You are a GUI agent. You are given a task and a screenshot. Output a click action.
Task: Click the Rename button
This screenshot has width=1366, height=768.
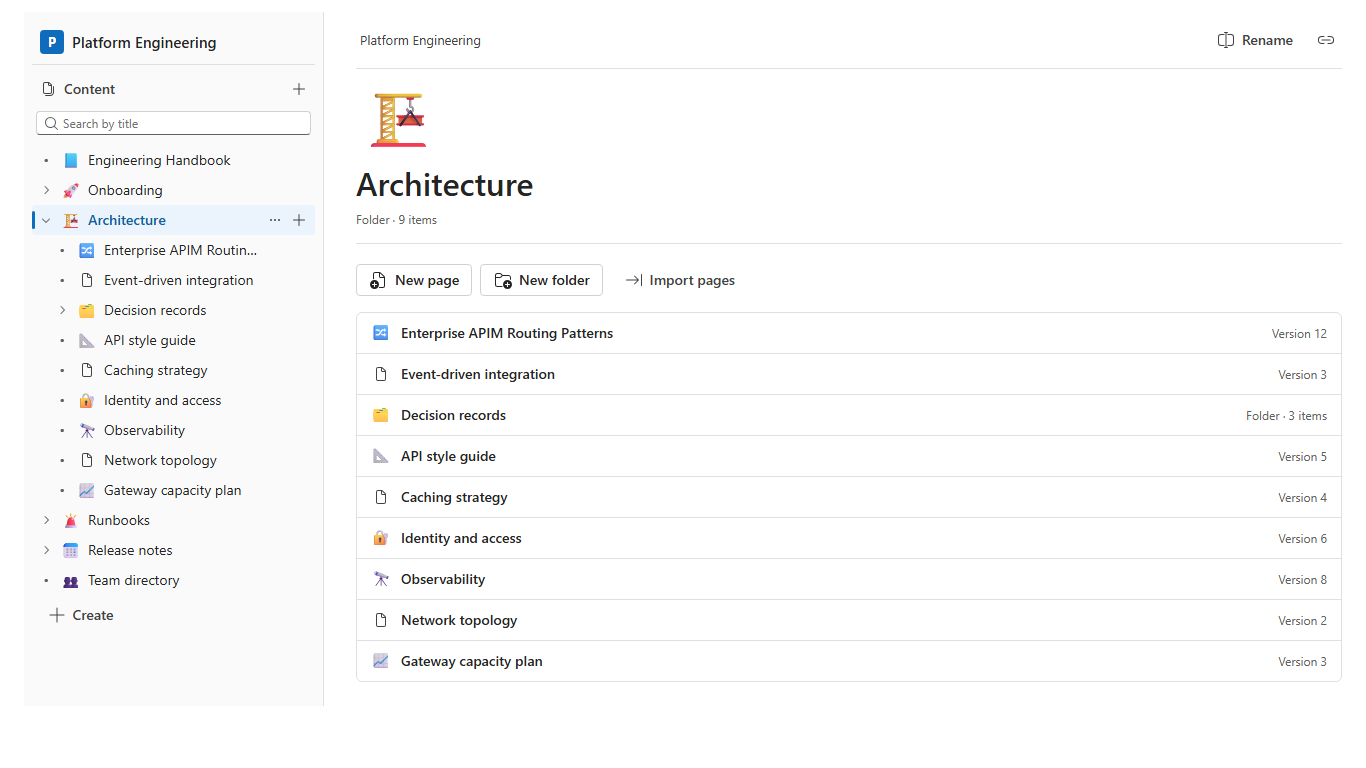coord(1255,41)
